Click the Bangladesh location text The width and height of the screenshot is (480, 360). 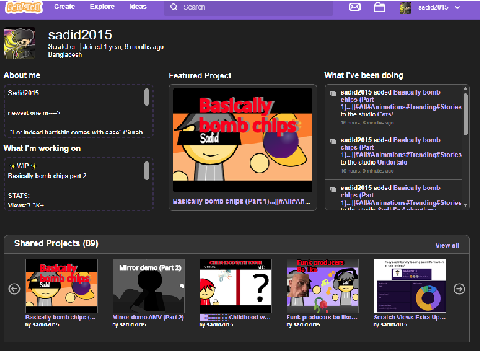point(65,54)
